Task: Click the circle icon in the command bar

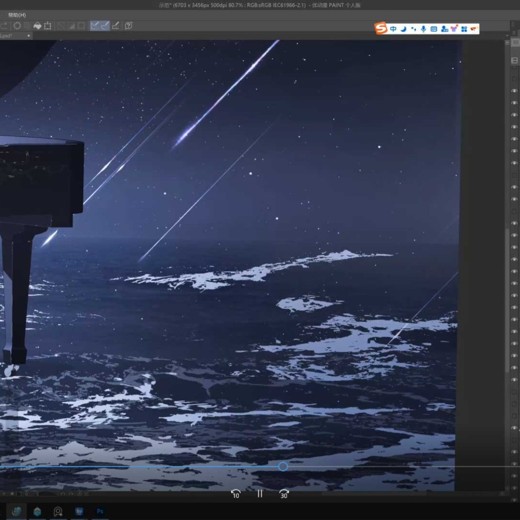Action: coord(17,26)
